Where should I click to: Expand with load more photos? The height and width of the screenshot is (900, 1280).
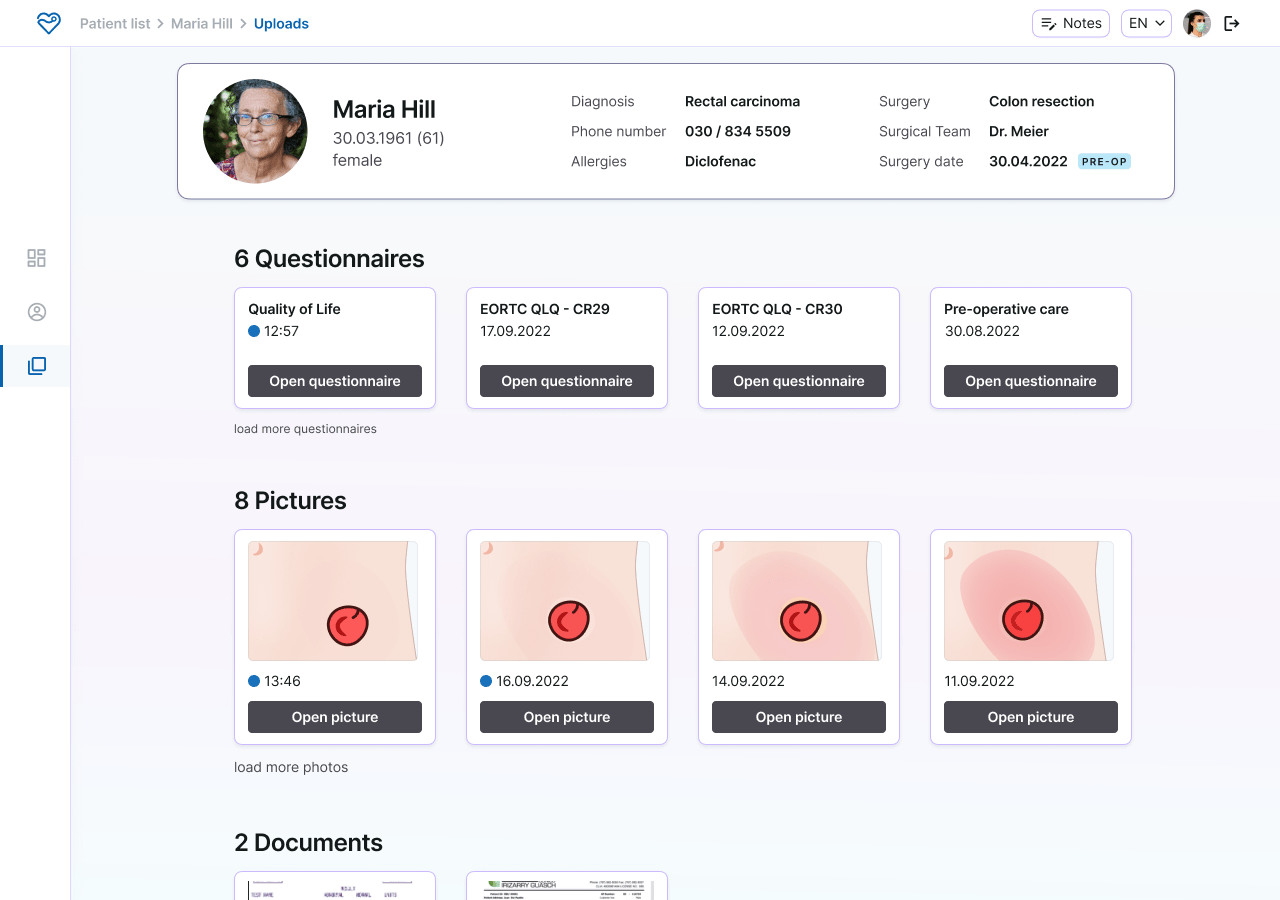(290, 767)
